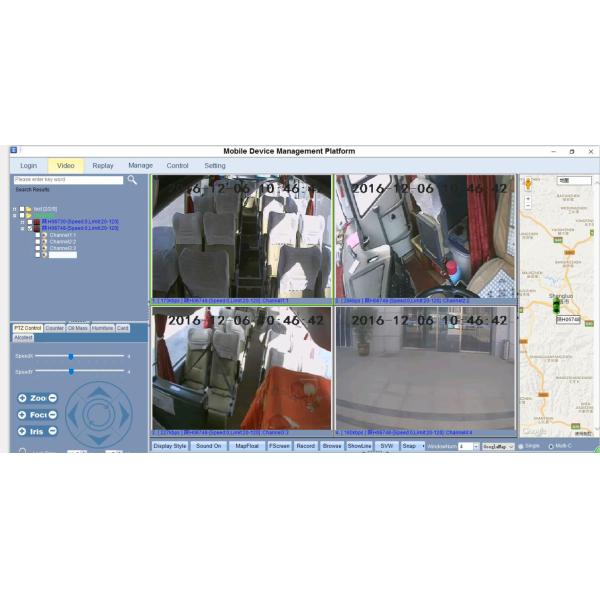Expand the test group tree node

click(15, 209)
